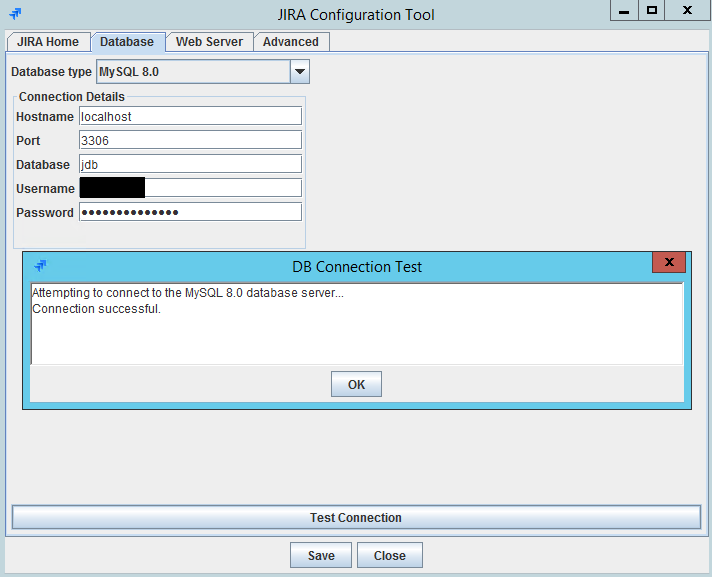Open the Database type dropdown arrow
The width and height of the screenshot is (712, 577).
coord(300,72)
